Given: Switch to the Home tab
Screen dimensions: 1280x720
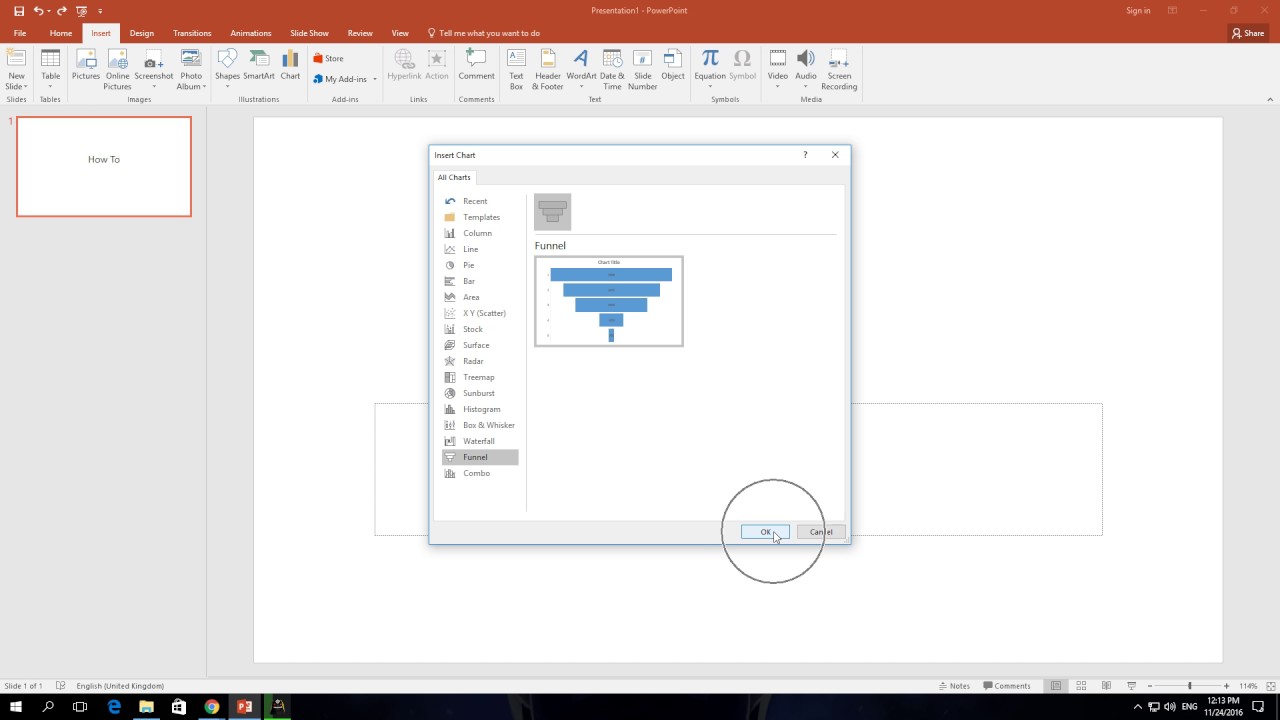Looking at the screenshot, I should pyautogui.click(x=61, y=33).
